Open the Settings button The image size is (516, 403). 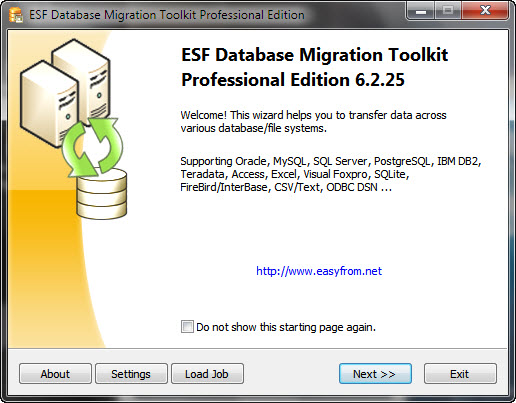[131, 374]
